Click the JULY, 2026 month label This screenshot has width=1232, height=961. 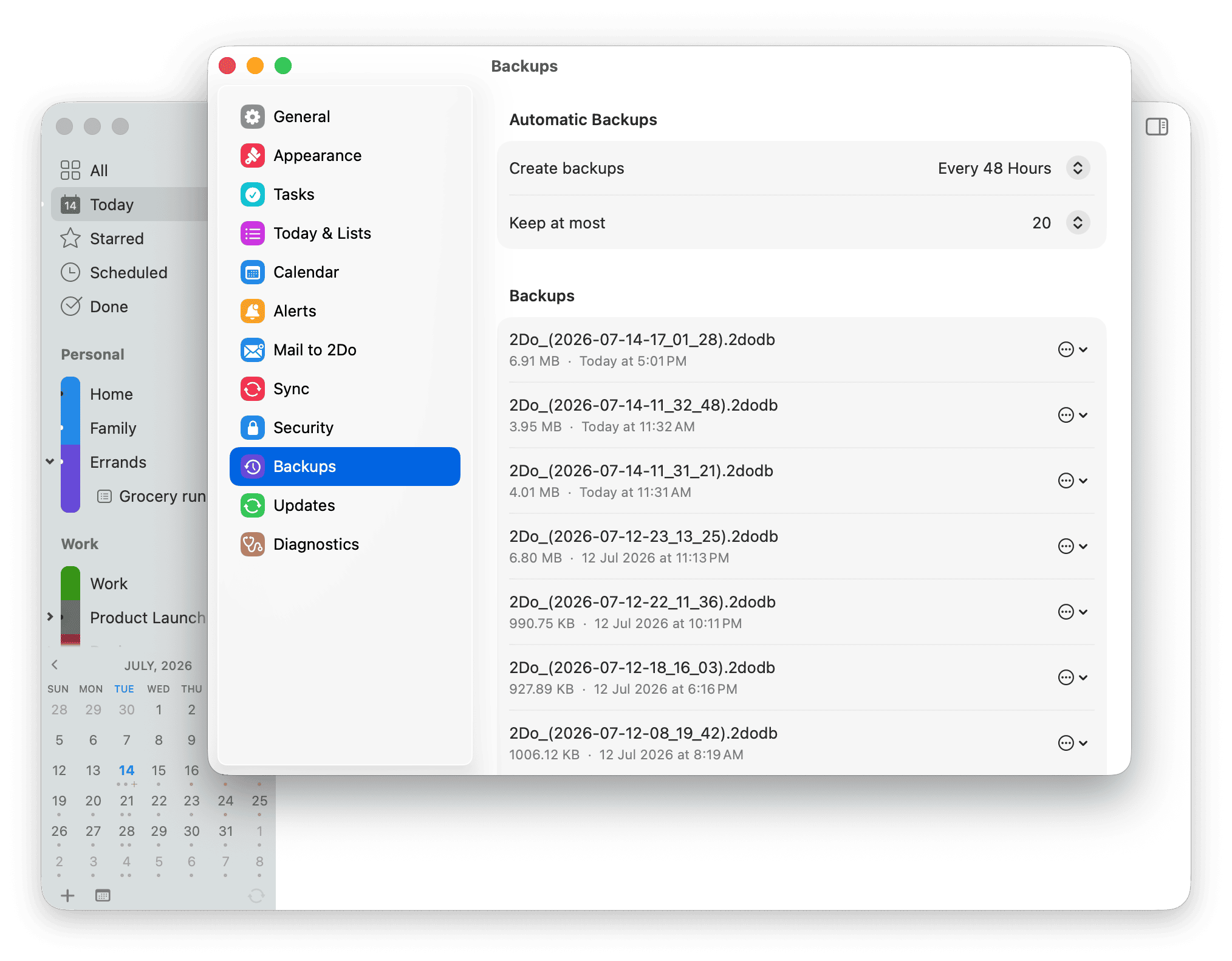pyautogui.click(x=158, y=666)
